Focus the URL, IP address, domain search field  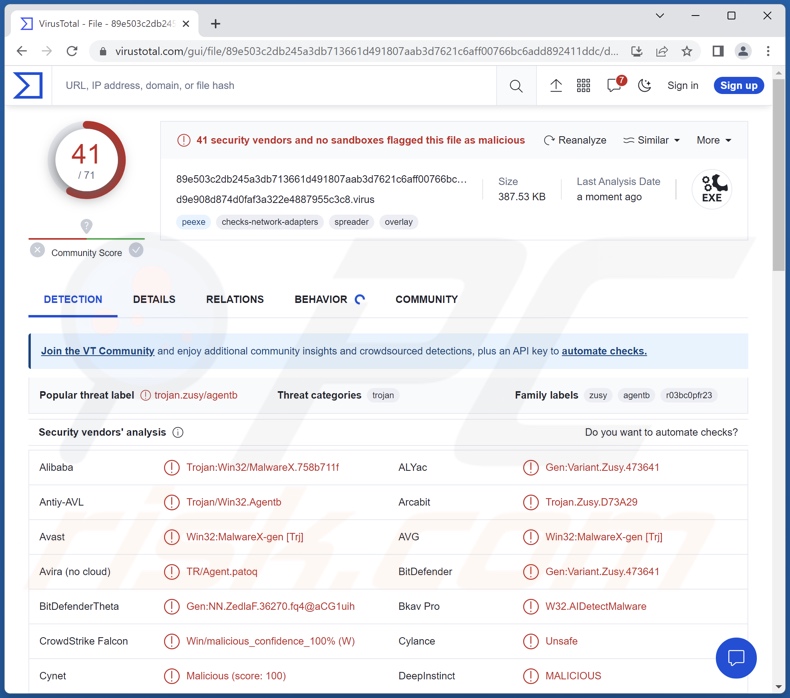275,86
